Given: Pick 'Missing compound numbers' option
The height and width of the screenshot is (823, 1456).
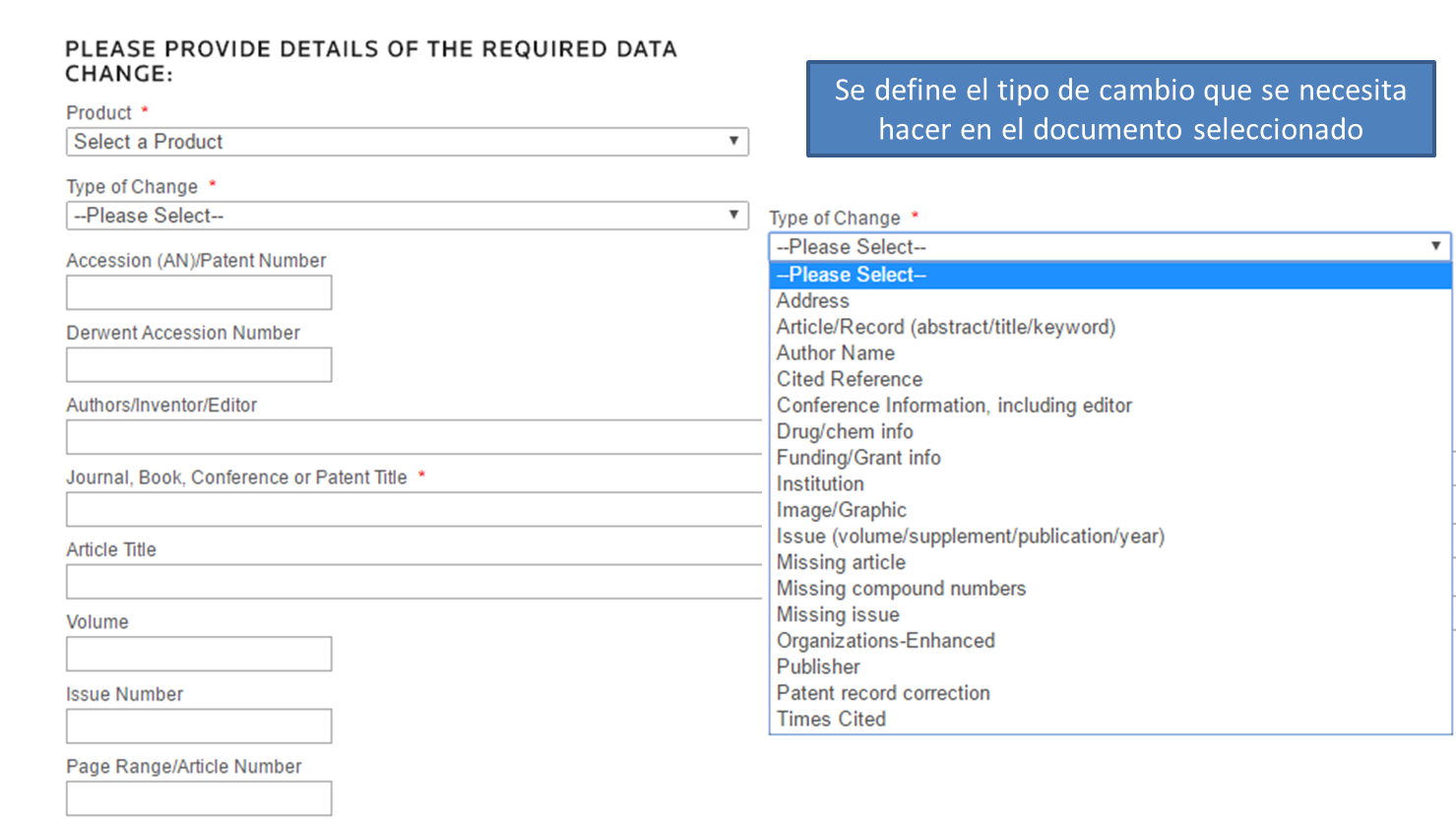Looking at the screenshot, I should tap(1109, 589).
